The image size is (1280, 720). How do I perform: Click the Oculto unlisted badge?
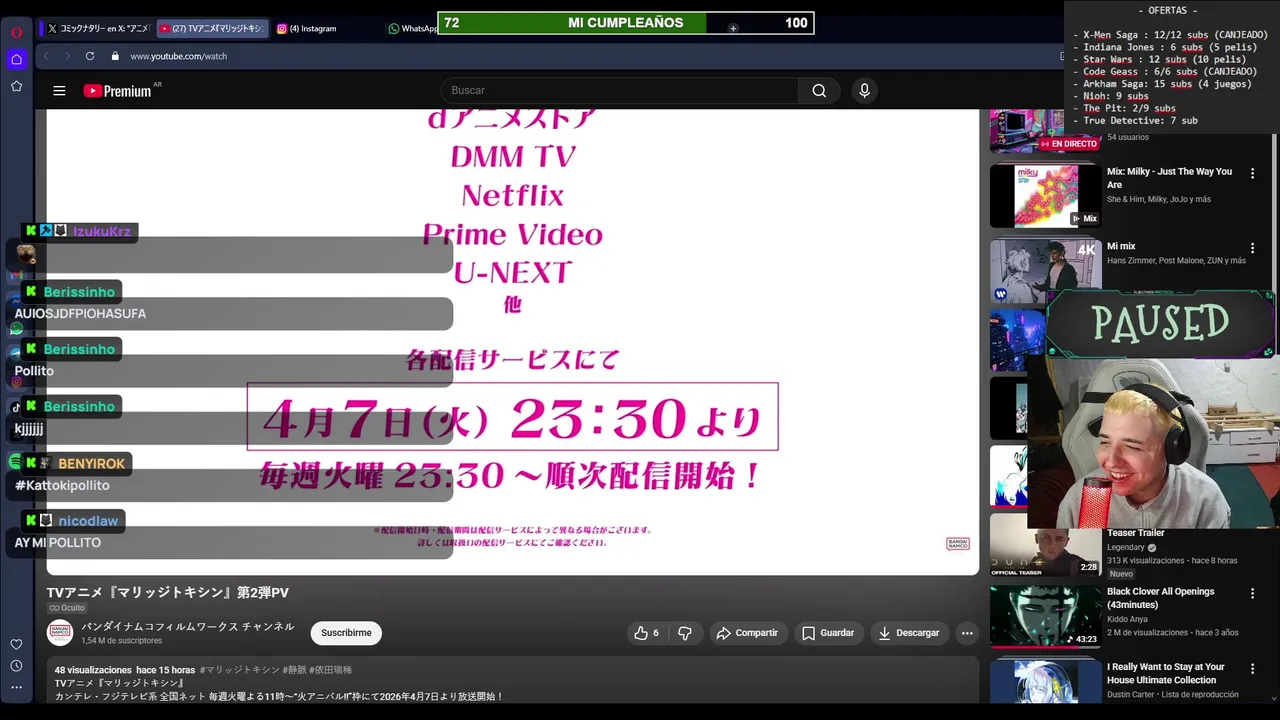click(67, 608)
